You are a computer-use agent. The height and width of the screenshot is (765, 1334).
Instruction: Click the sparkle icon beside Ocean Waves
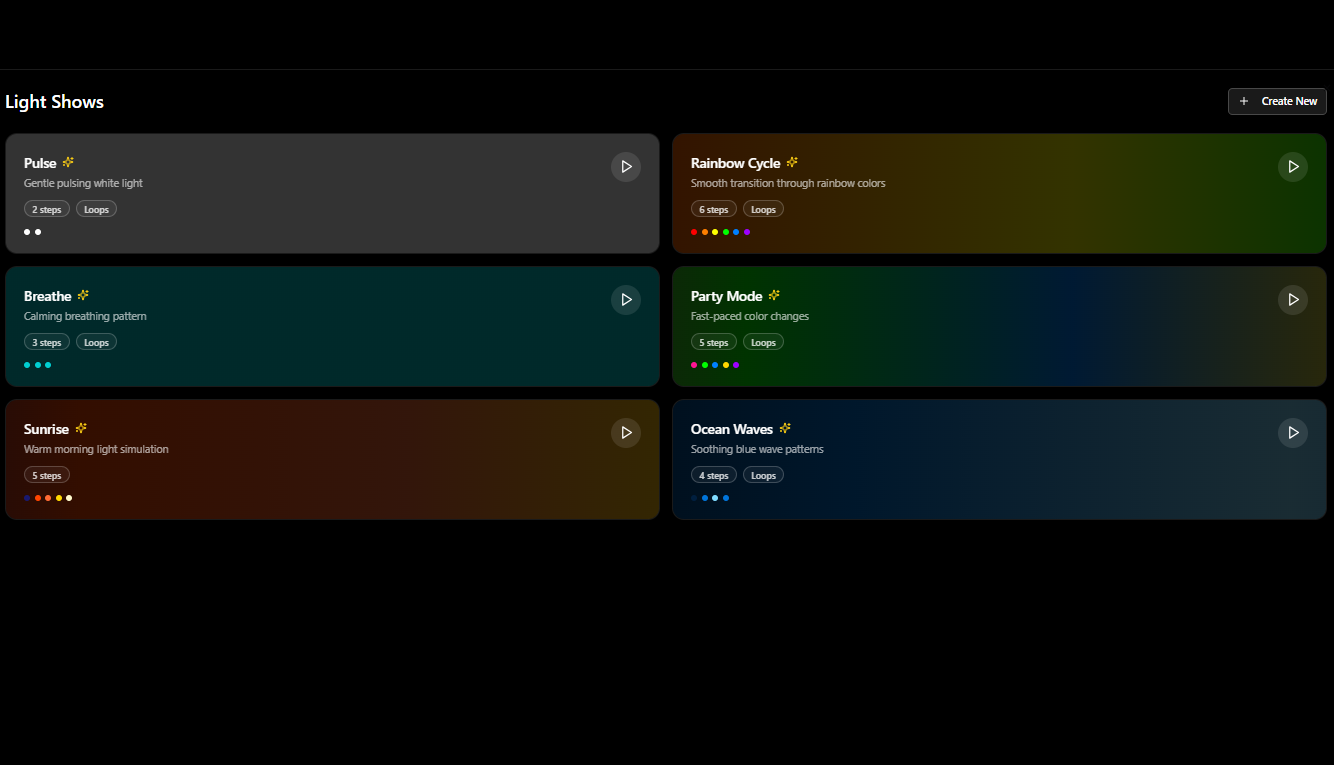tap(786, 428)
